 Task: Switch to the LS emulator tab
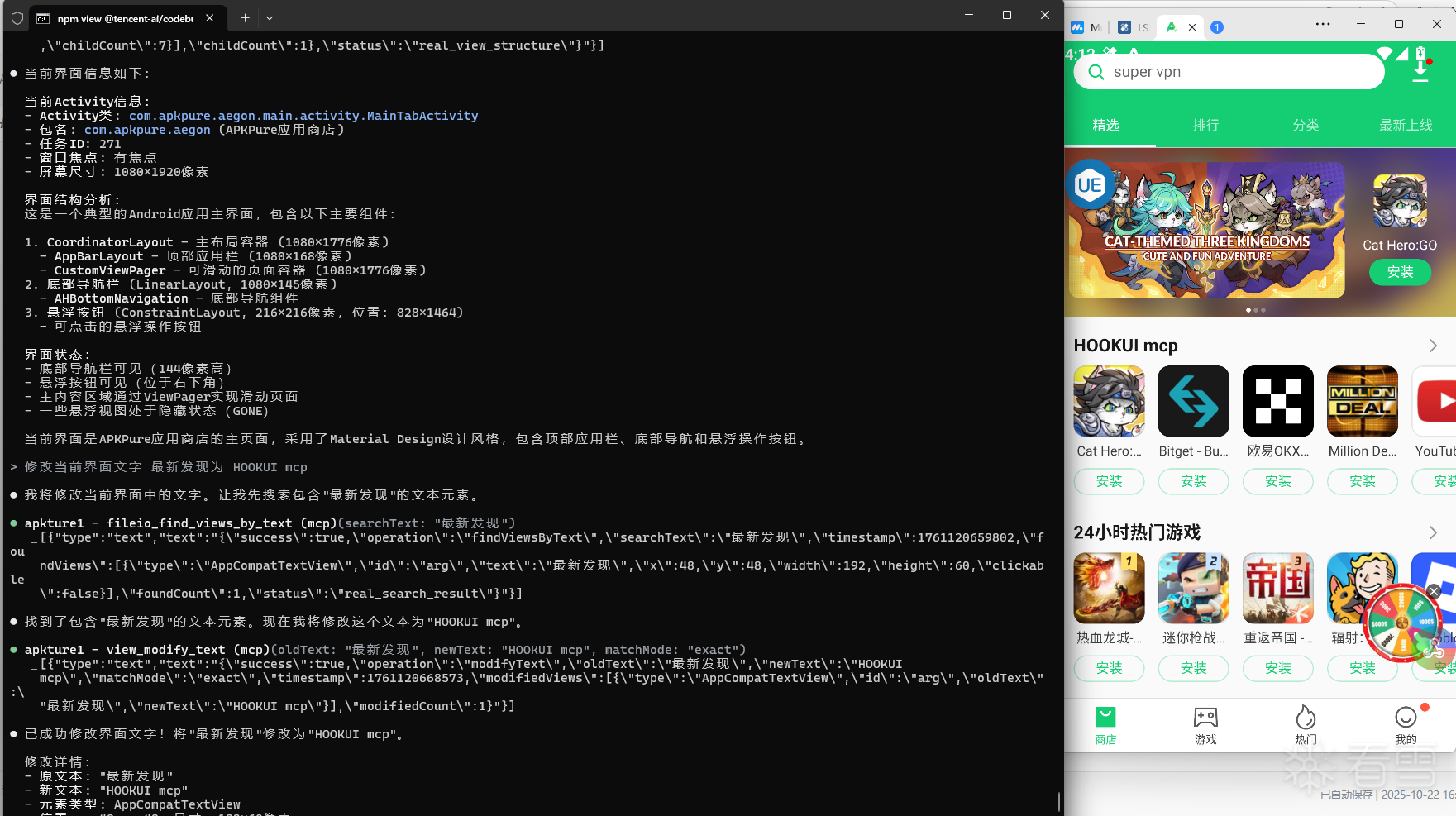1132,27
